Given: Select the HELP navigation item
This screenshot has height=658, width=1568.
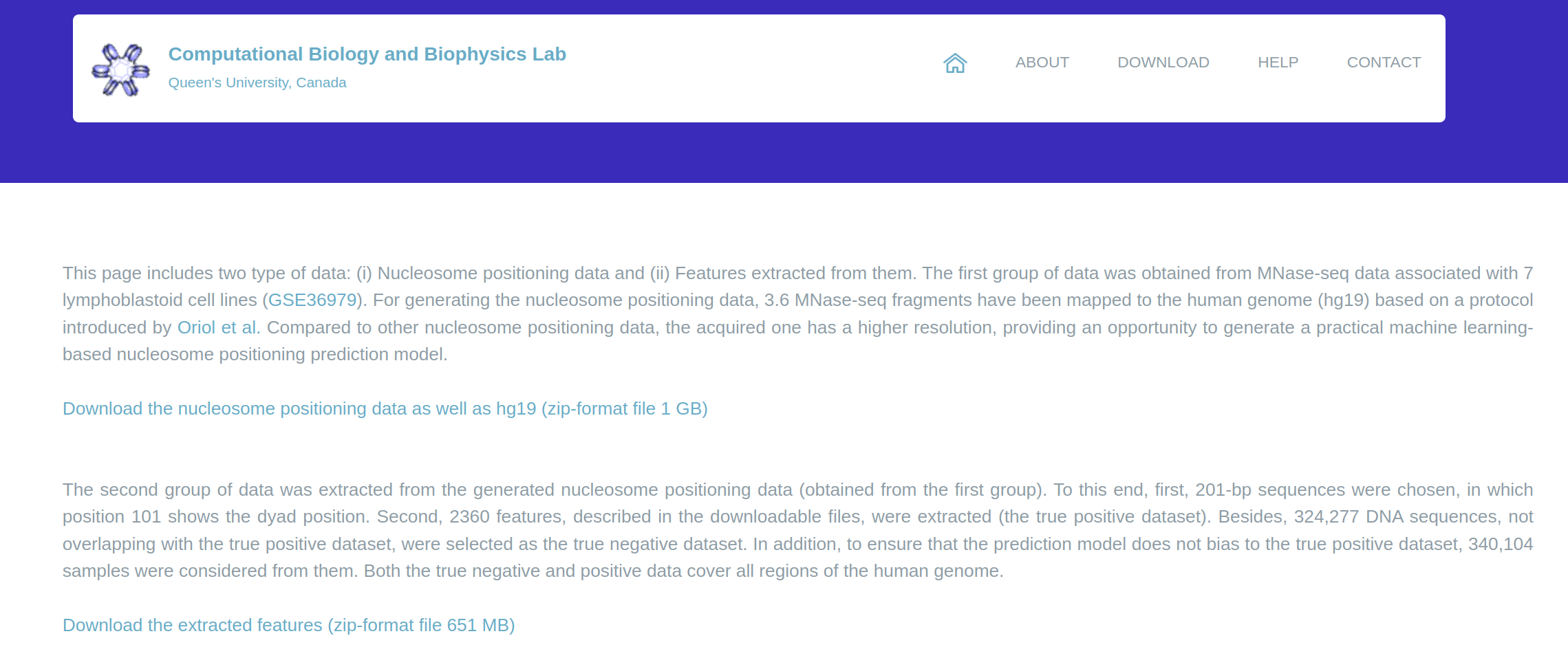Looking at the screenshot, I should click(x=1278, y=63).
